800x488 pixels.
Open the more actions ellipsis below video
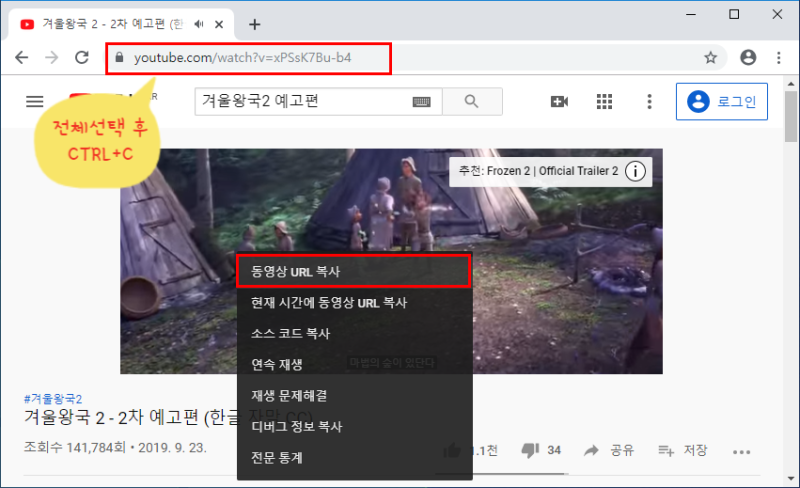point(741,452)
